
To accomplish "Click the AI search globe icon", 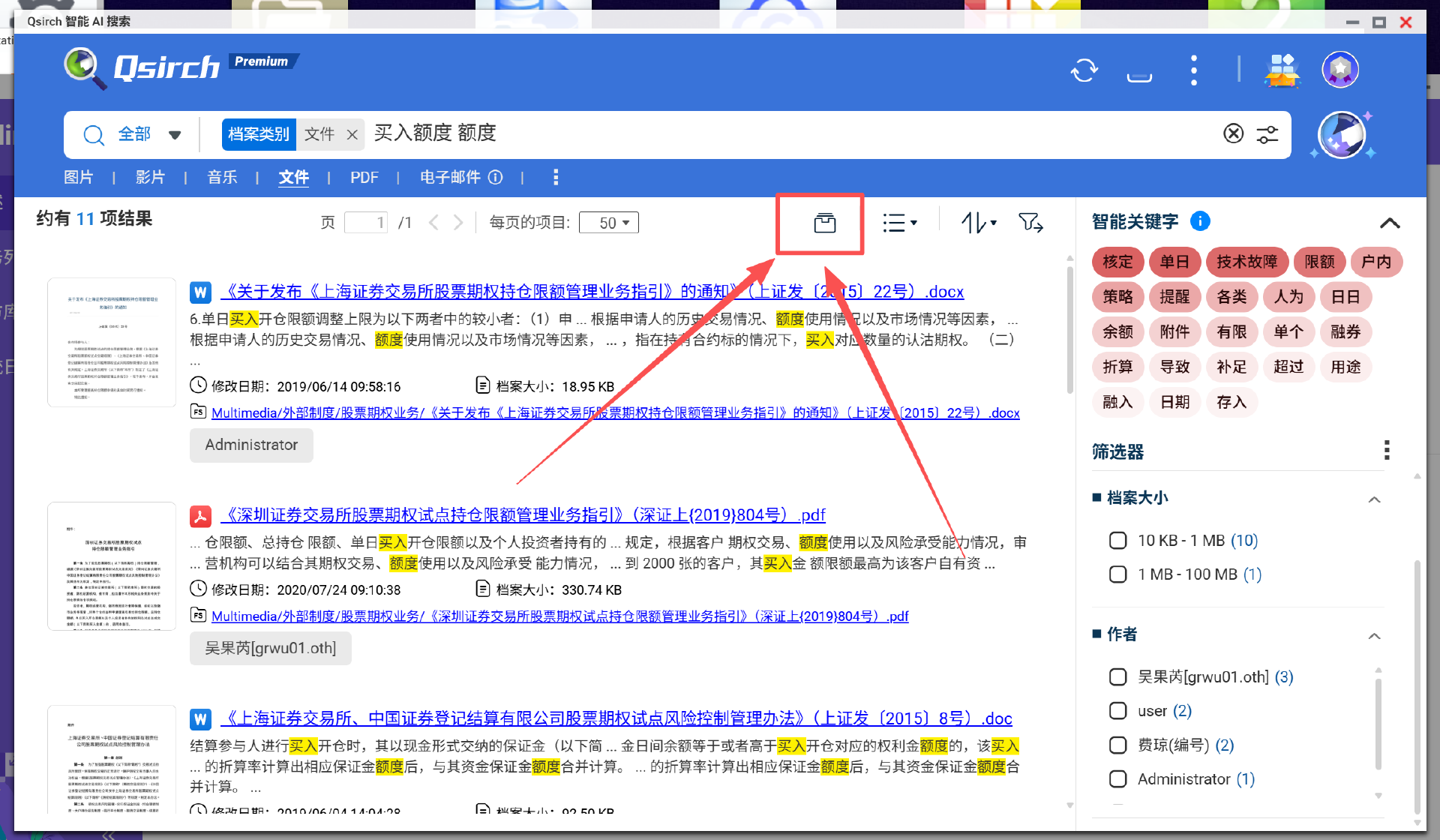I will pos(1342,134).
